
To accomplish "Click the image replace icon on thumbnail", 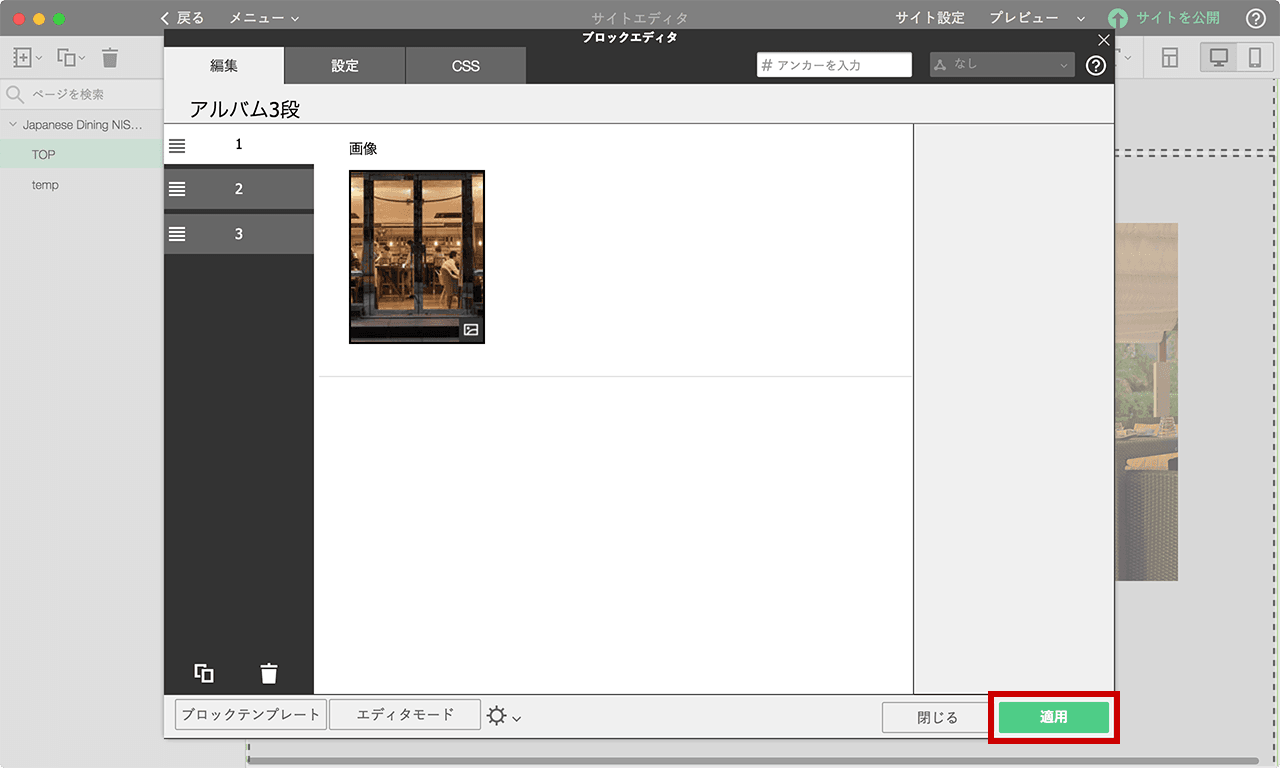I will pyautogui.click(x=471, y=329).
